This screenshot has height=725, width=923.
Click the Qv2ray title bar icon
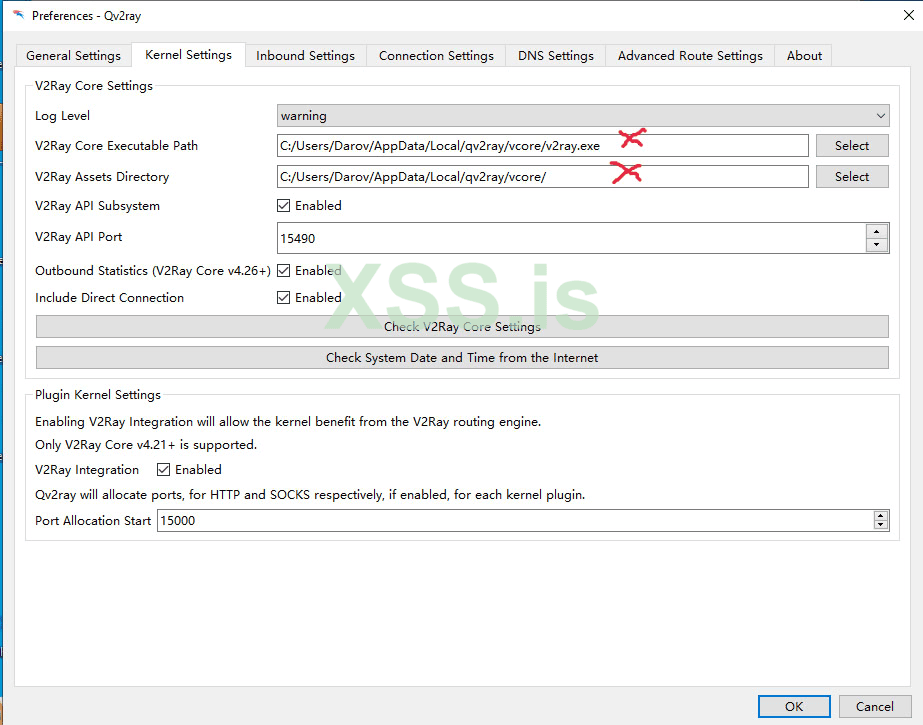[18, 15]
